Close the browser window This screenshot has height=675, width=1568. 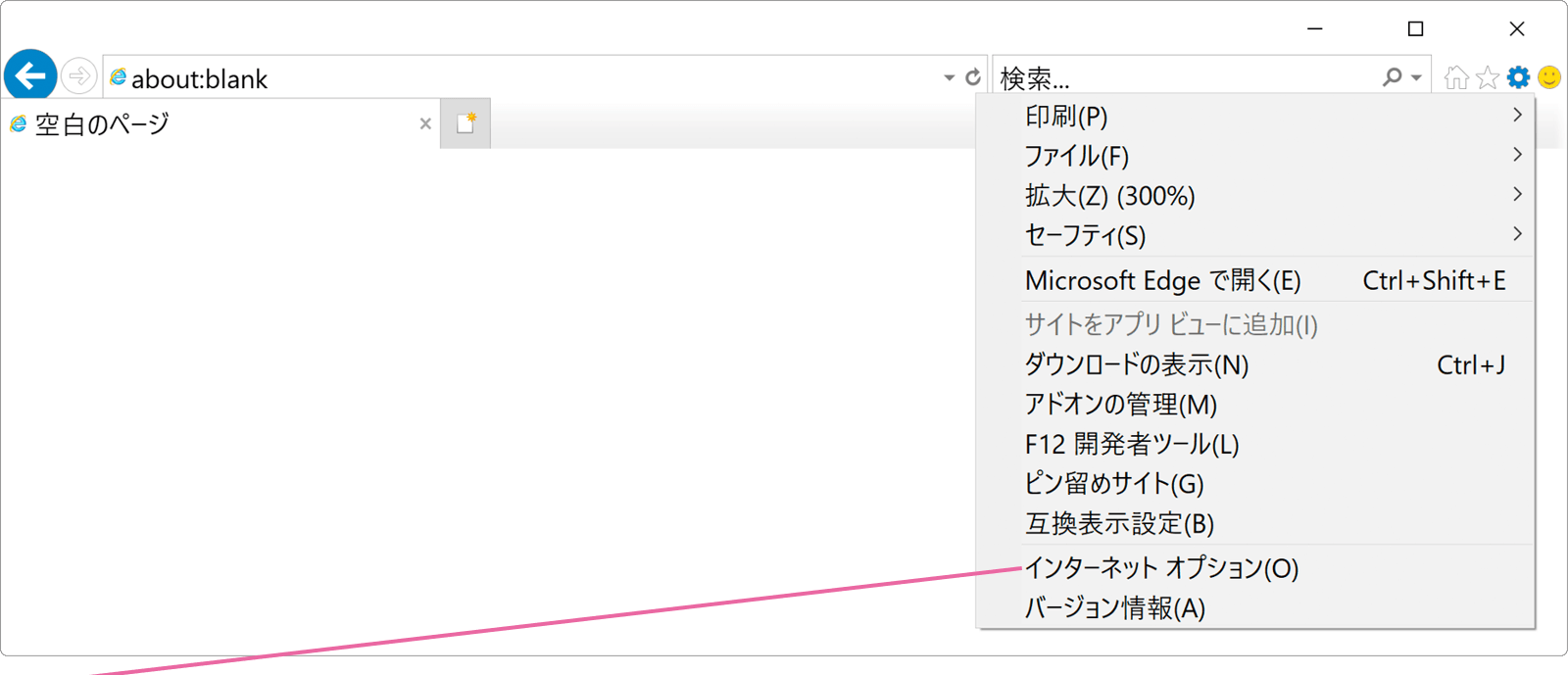[1517, 28]
